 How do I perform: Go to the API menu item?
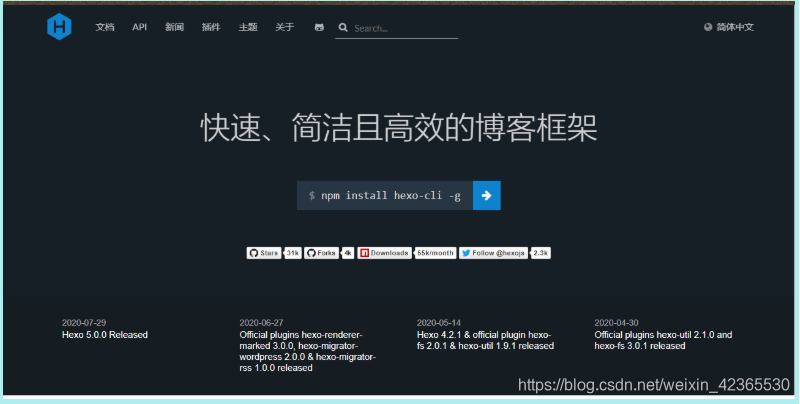140,28
